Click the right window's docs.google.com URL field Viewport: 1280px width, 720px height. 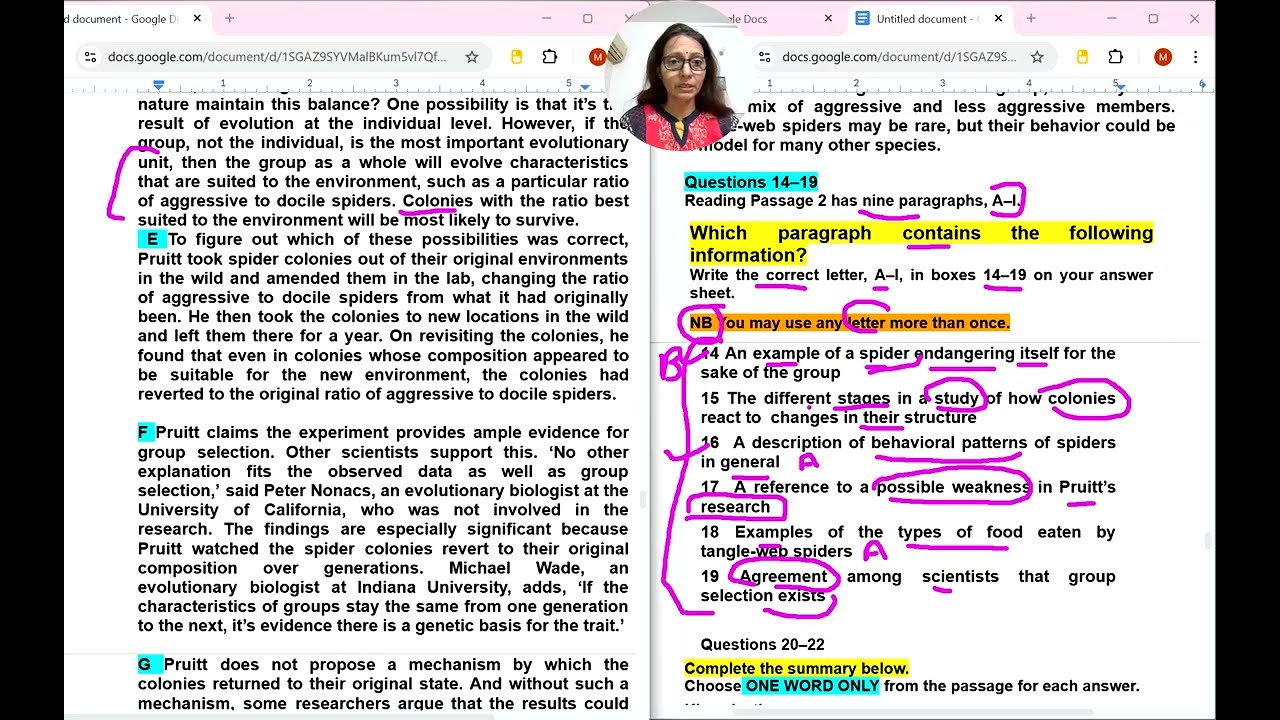pos(899,57)
